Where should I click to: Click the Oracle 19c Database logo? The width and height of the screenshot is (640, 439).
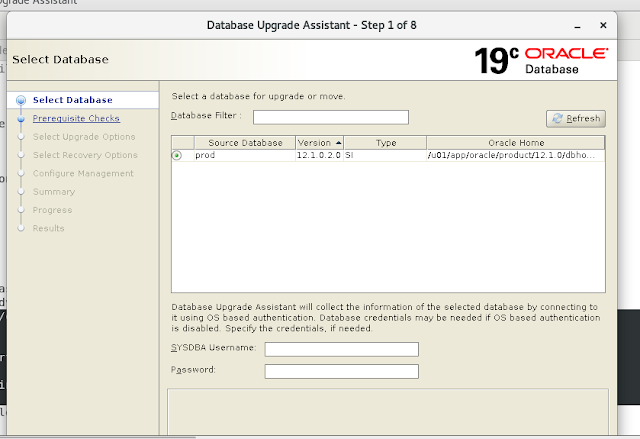point(541,60)
